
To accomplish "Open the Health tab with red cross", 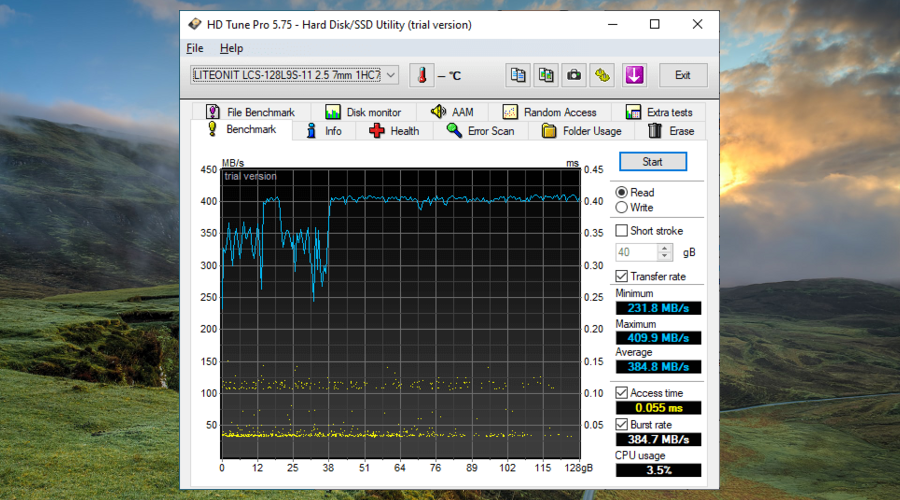I will point(394,131).
